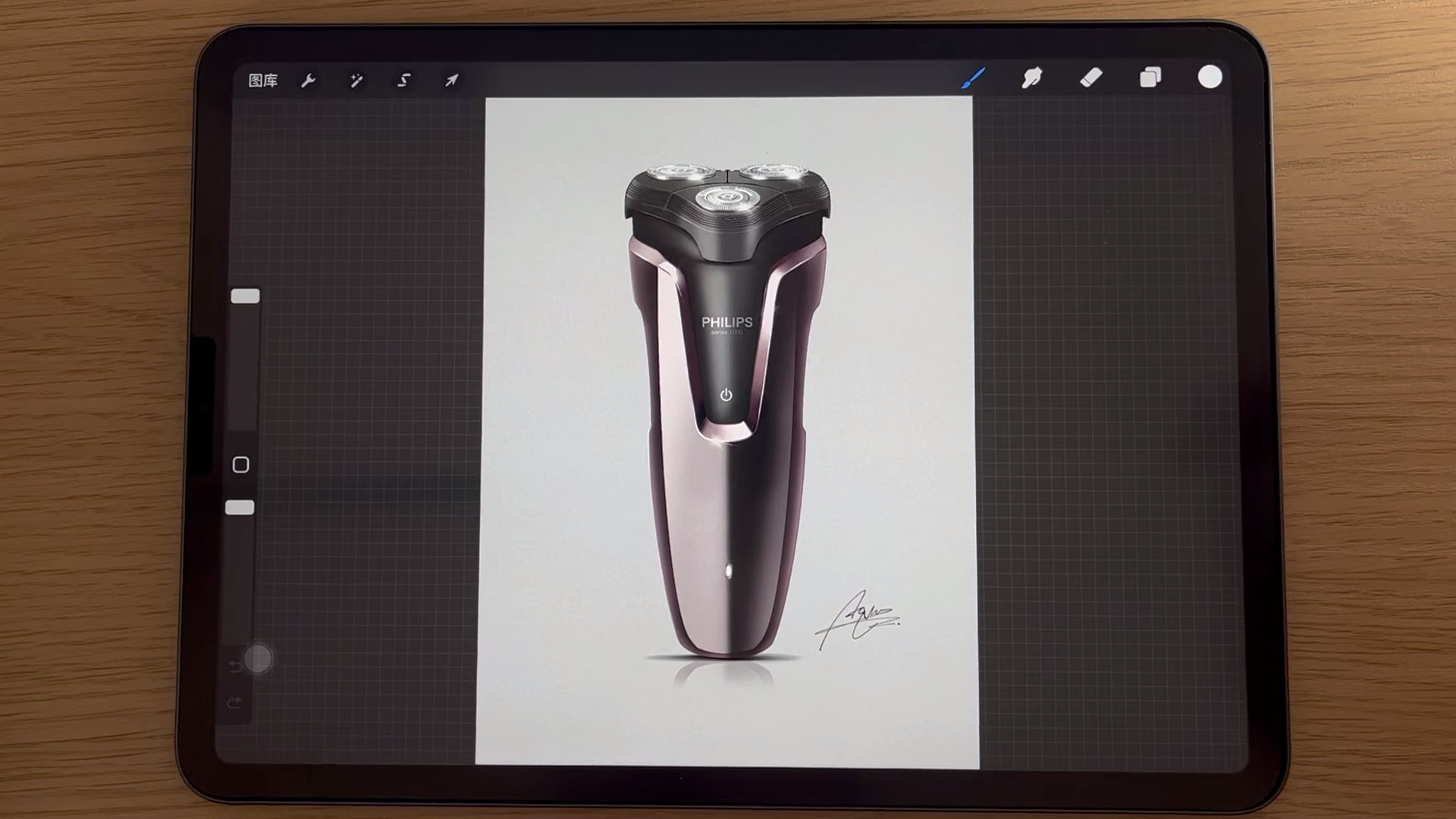Open the white active color picker
The image size is (1456, 819).
click(1210, 77)
